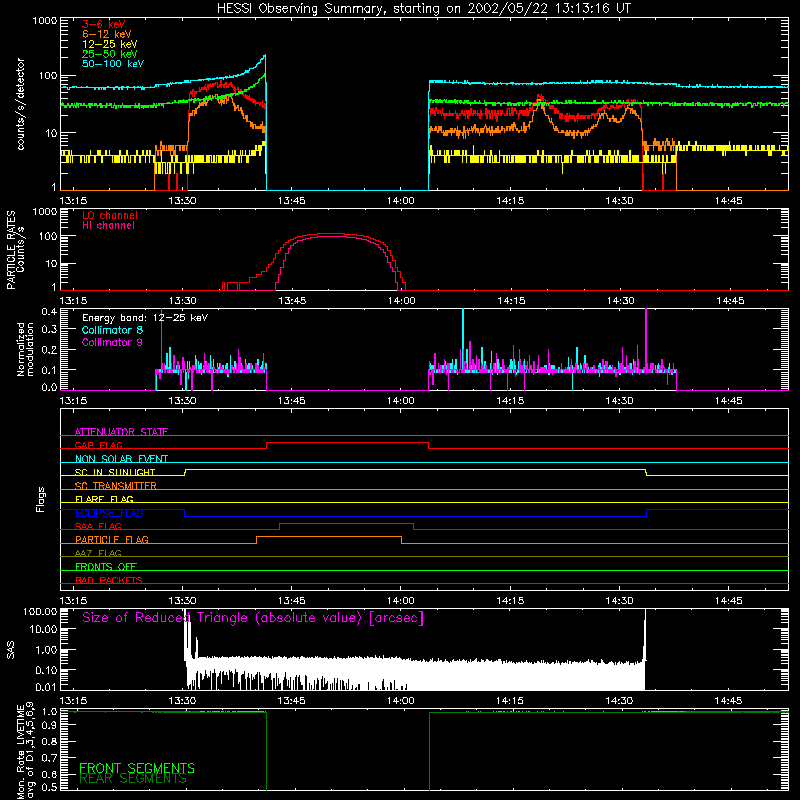This screenshot has width=800, height=800.
Task: Click the 13:45 tick under the count-rate plot
Action: [291, 201]
